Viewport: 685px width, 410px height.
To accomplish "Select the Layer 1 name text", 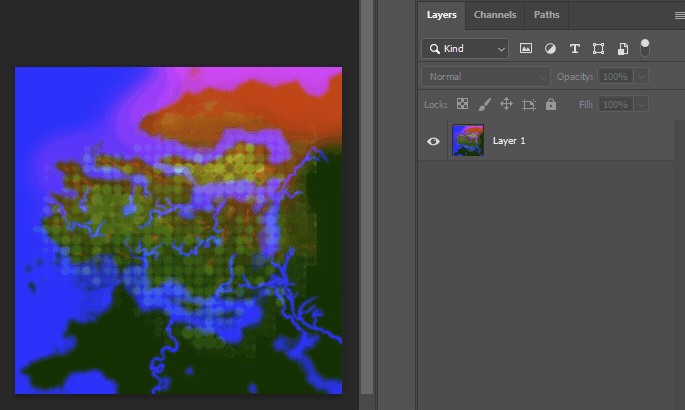I will coord(509,141).
